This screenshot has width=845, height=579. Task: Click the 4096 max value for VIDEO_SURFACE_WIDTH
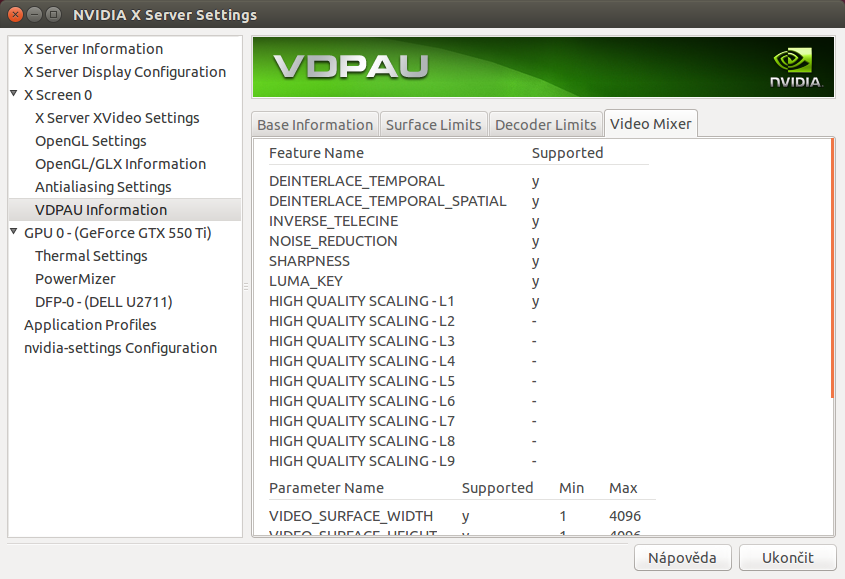[625, 516]
